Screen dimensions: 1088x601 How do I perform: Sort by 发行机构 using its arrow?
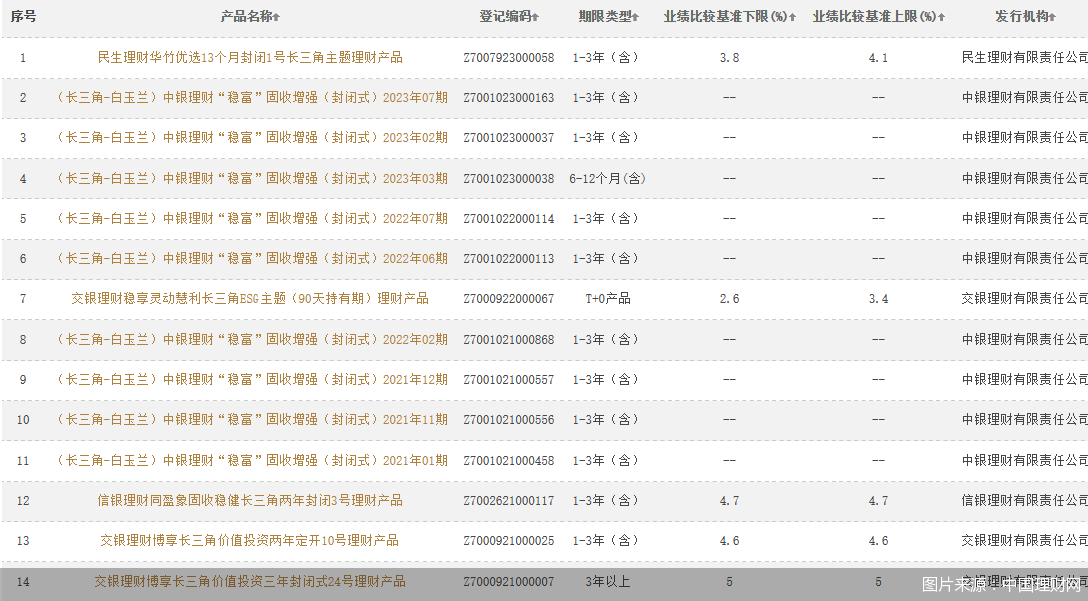(1053, 18)
